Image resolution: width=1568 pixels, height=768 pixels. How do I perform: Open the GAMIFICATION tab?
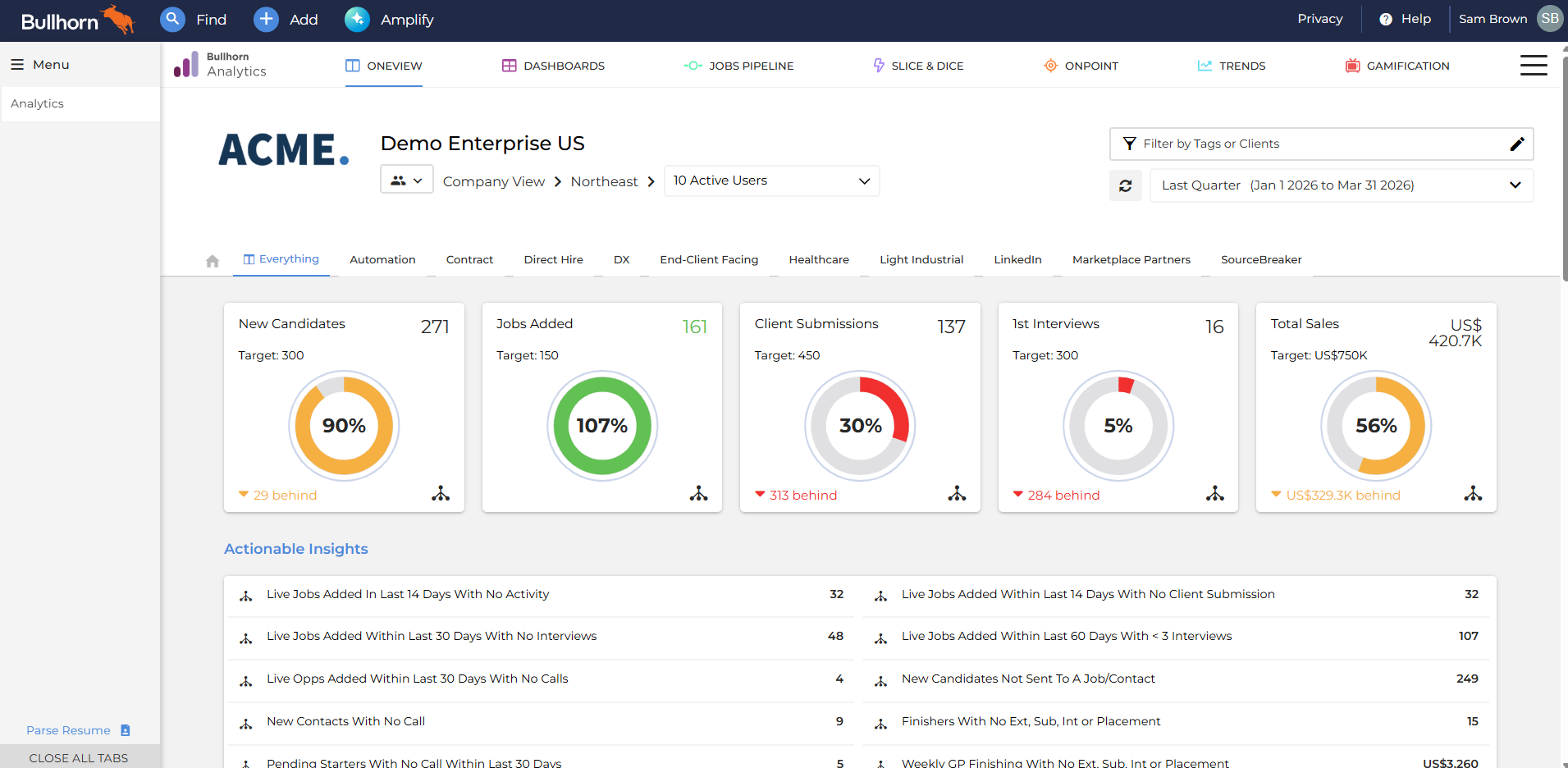click(x=1397, y=66)
